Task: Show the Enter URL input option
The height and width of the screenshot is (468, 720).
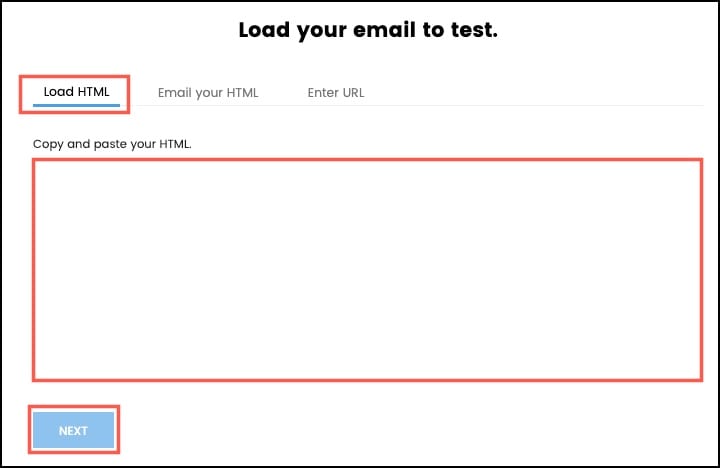Action: [336, 93]
